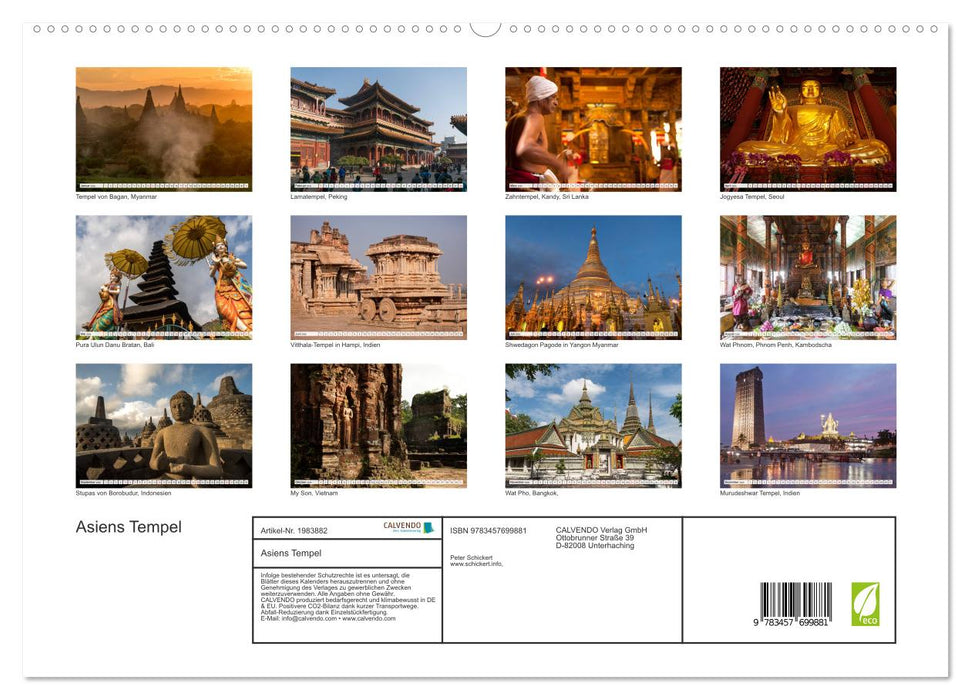This screenshot has width=971, height=700.
Task: Click the CALVENDO Verlag GmbH address block
Action: (600, 535)
